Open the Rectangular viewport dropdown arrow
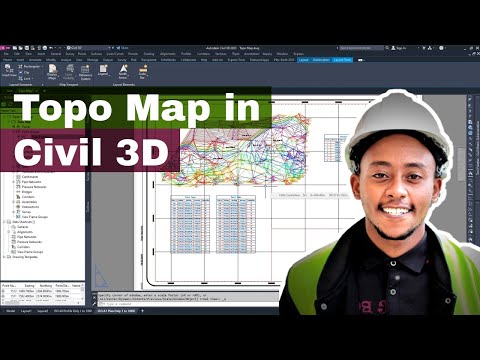Screen dimensions: 480x360 coord(42,66)
